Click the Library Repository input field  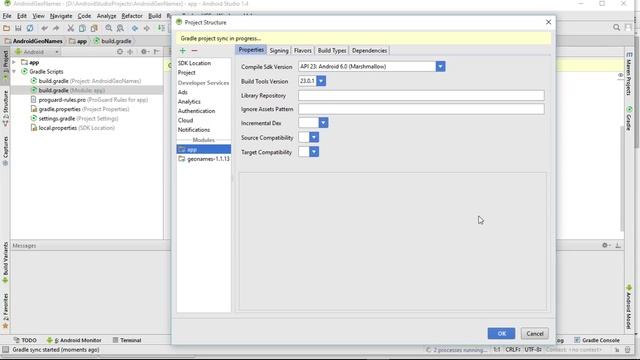421,96
